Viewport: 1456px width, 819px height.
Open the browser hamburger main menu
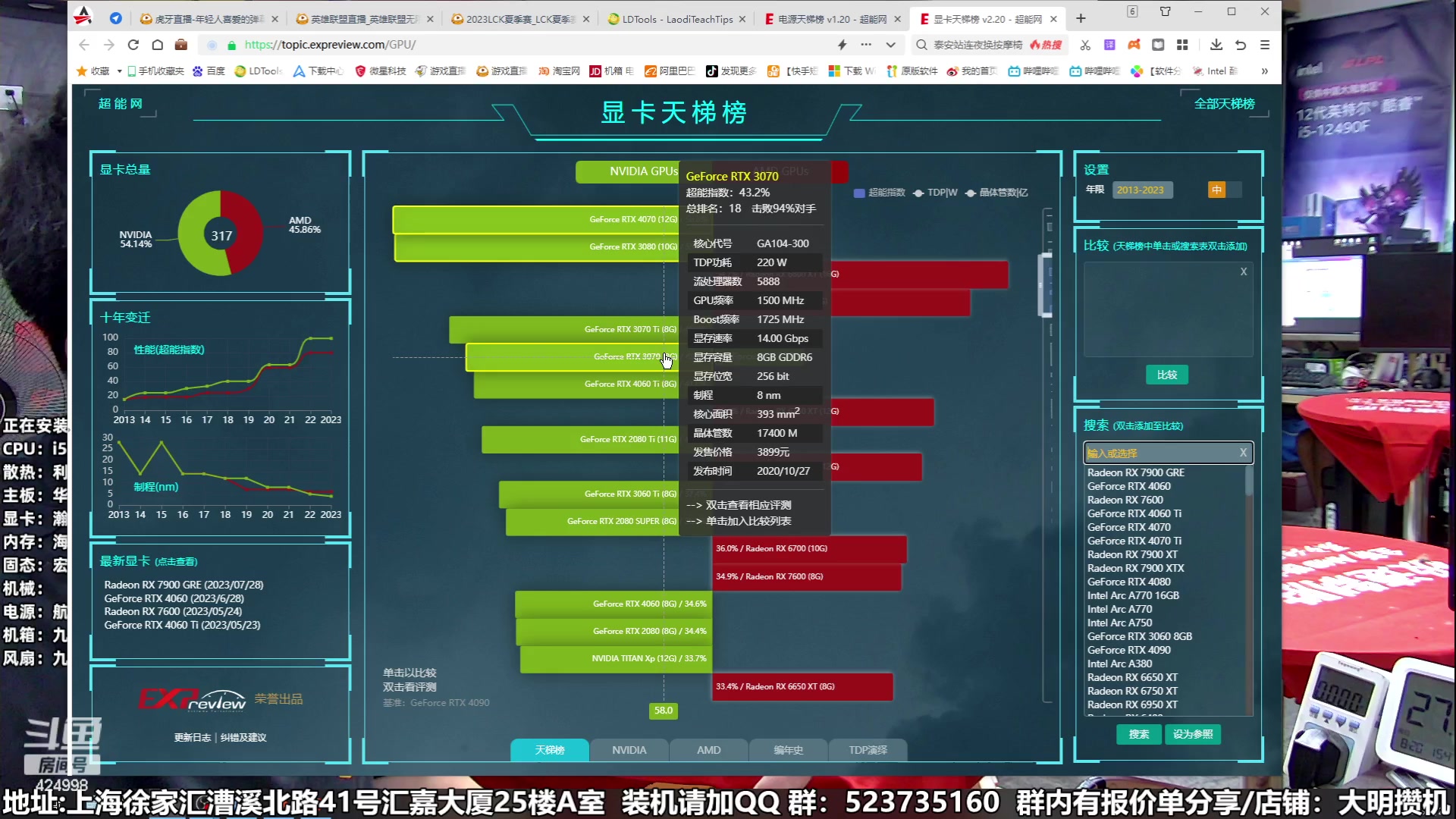coord(1265,45)
